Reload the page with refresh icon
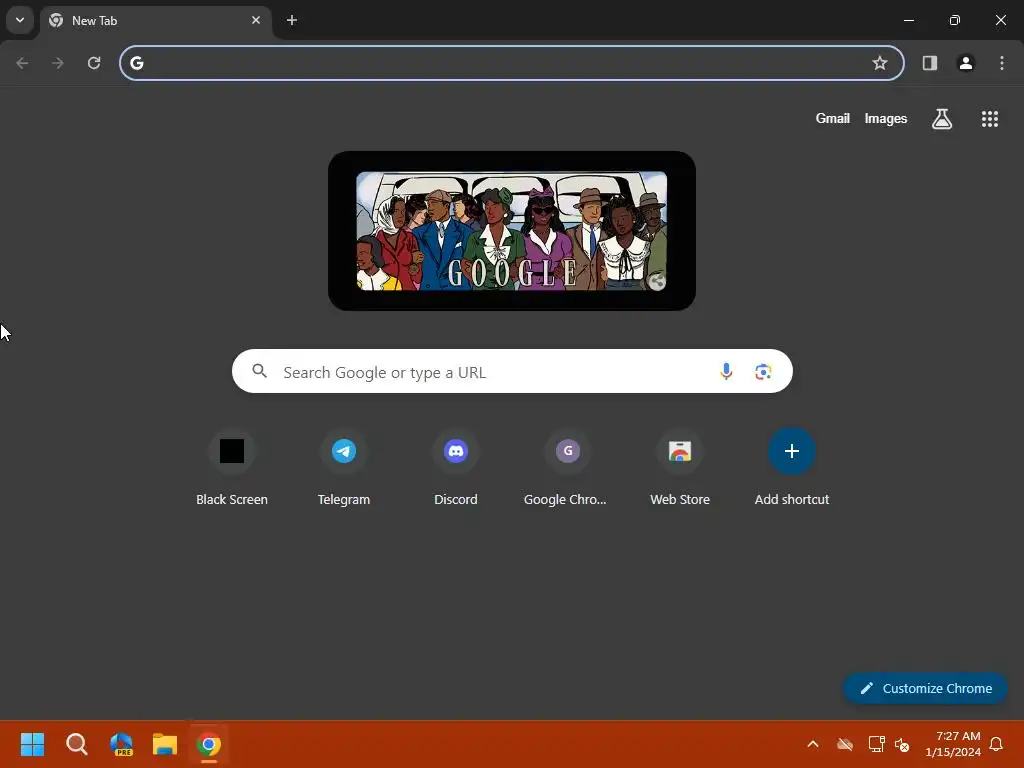 [94, 63]
